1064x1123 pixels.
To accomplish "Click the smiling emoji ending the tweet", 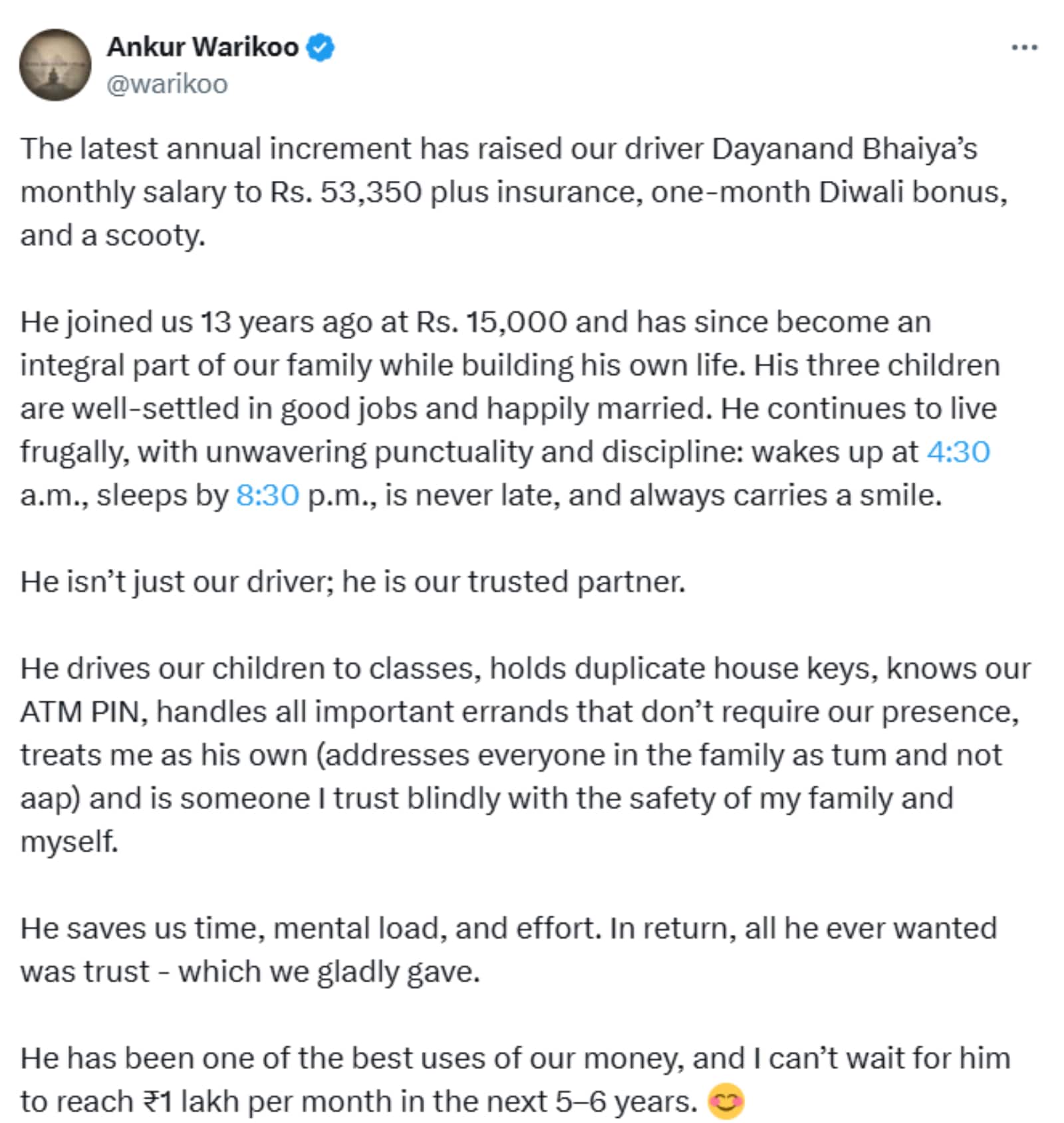I will (726, 1100).
